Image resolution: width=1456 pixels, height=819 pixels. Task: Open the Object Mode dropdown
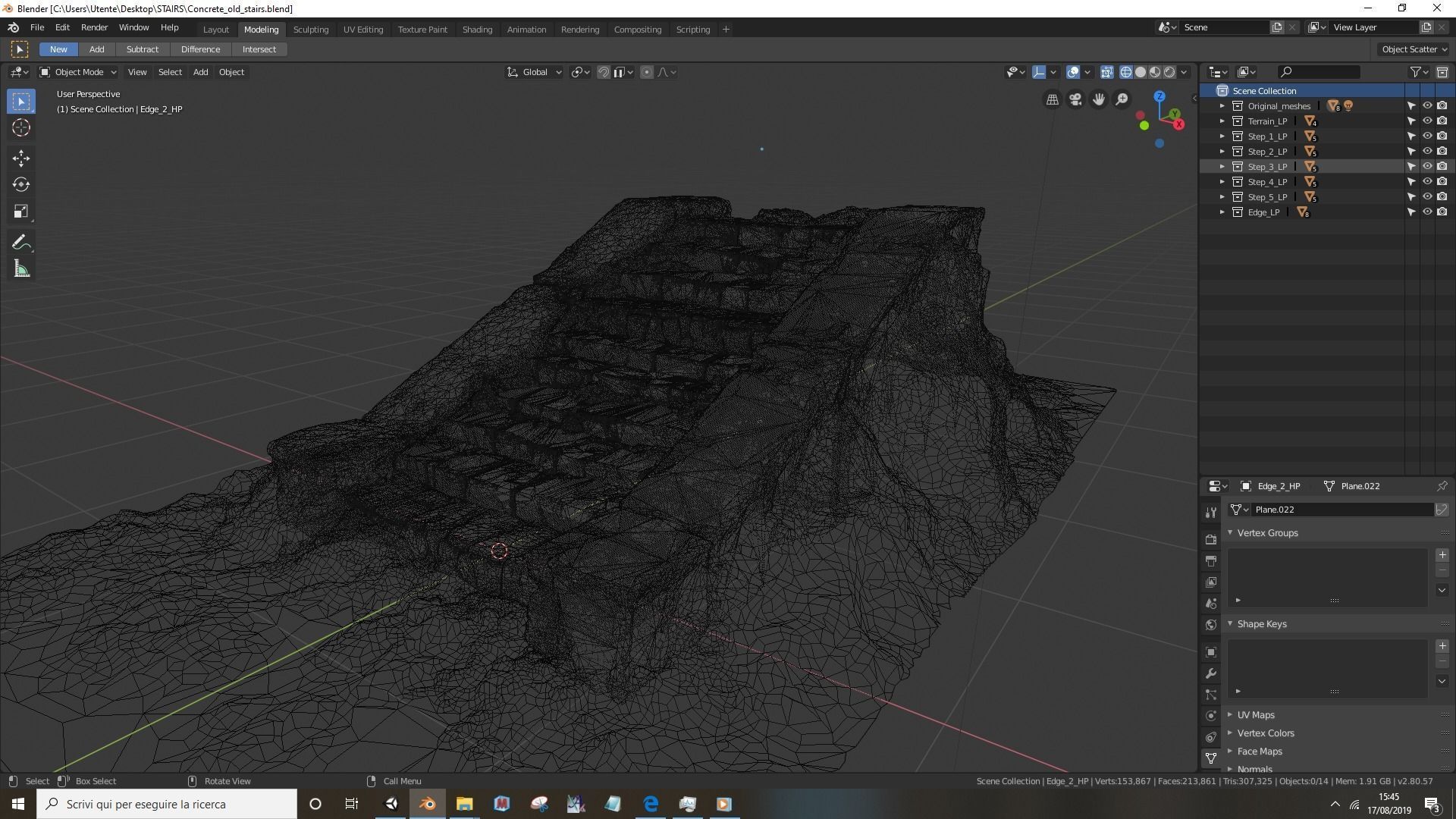click(79, 72)
